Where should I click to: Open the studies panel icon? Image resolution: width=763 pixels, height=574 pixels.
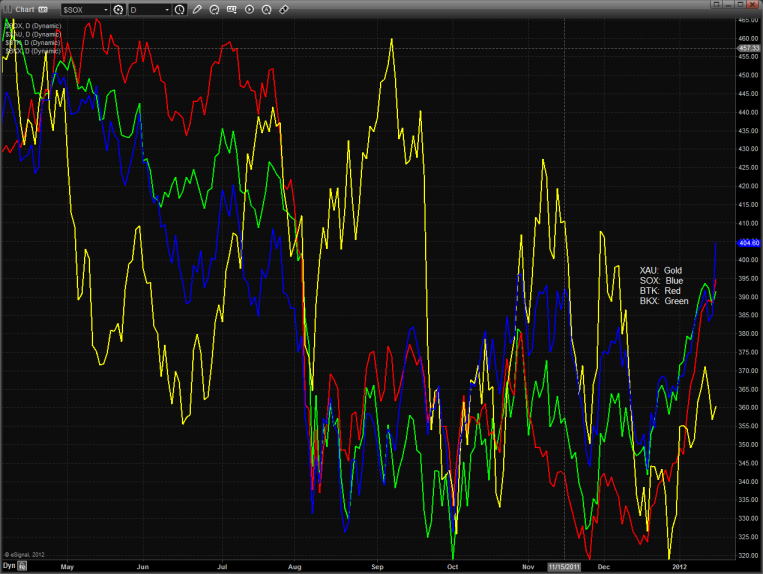tap(232, 9)
